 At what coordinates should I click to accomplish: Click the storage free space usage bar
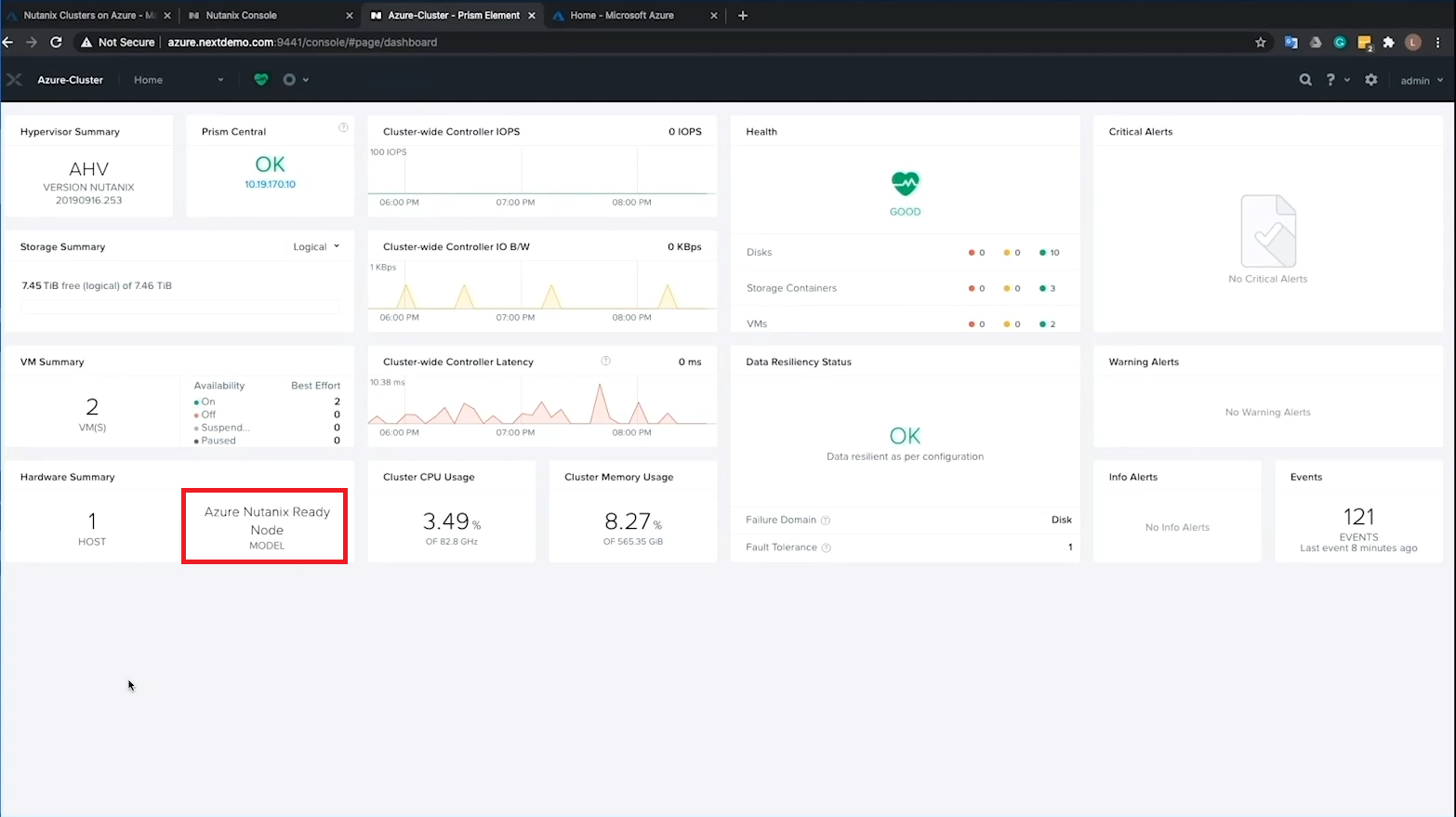click(179, 307)
